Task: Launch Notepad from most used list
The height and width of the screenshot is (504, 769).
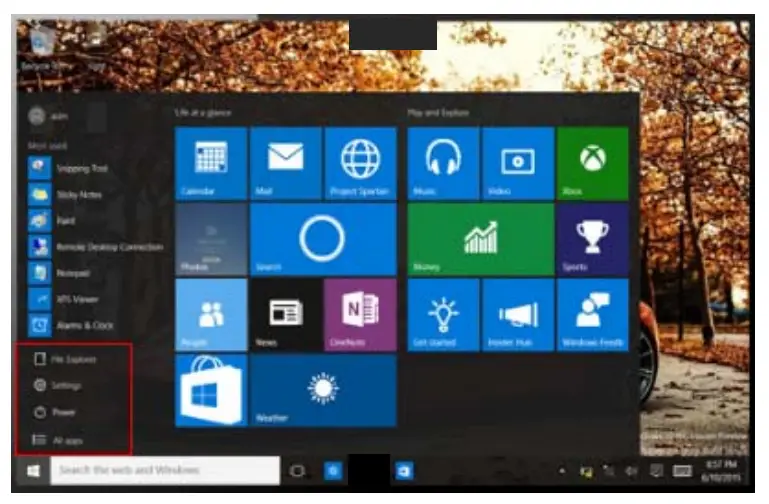Action: tap(59, 273)
